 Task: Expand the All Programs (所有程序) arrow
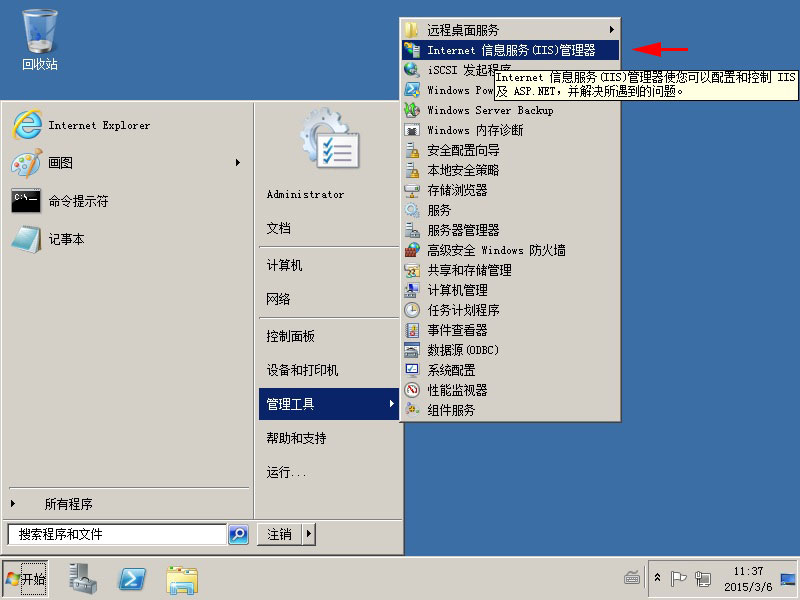[x=13, y=504]
